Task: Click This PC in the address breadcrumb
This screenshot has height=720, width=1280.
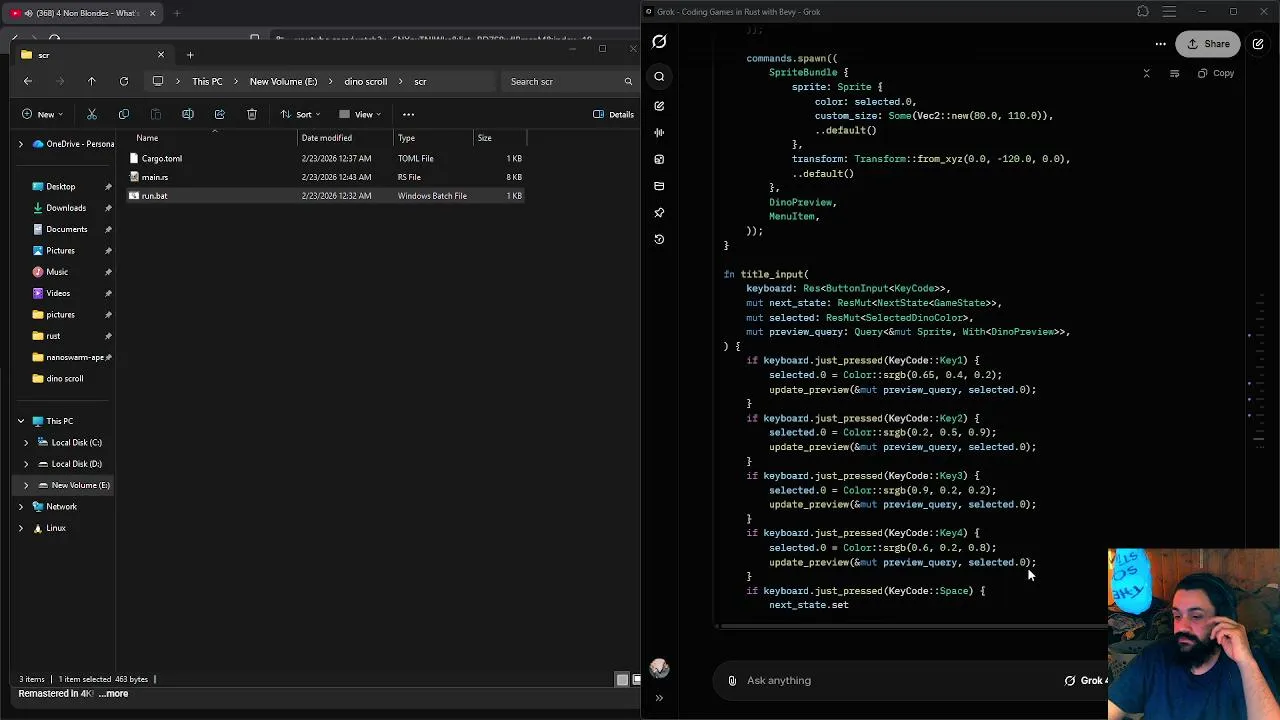Action: tap(207, 82)
